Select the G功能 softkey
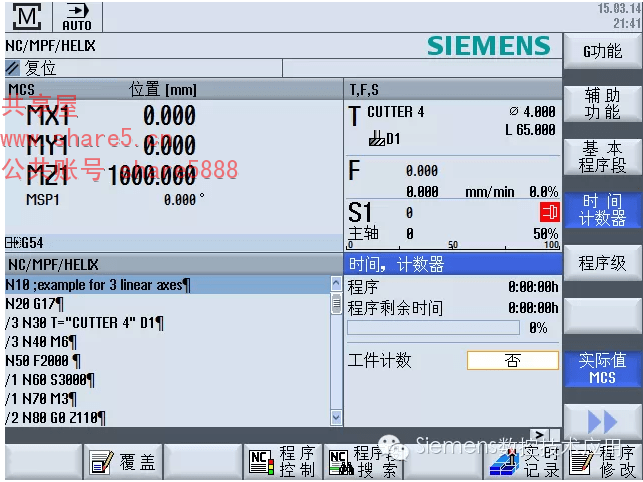This screenshot has width=643, height=482. (602, 51)
